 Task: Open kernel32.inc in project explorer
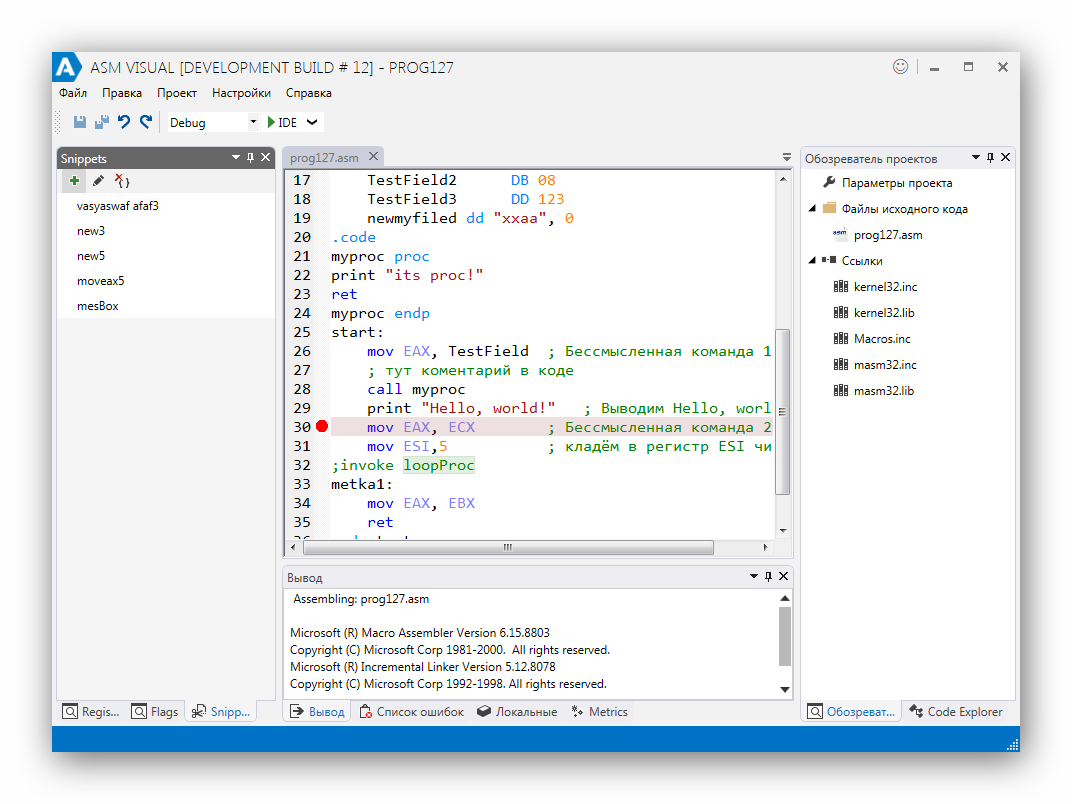pyautogui.click(x=885, y=287)
